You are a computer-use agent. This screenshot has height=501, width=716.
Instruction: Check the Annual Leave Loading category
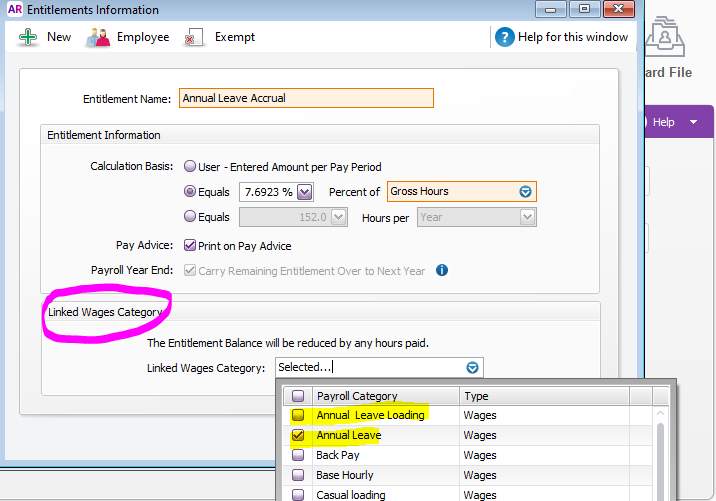298,415
